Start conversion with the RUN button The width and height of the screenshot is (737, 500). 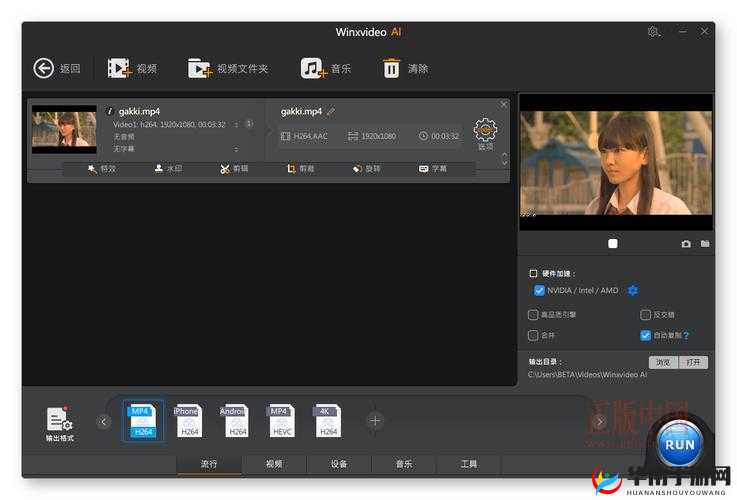coord(679,444)
